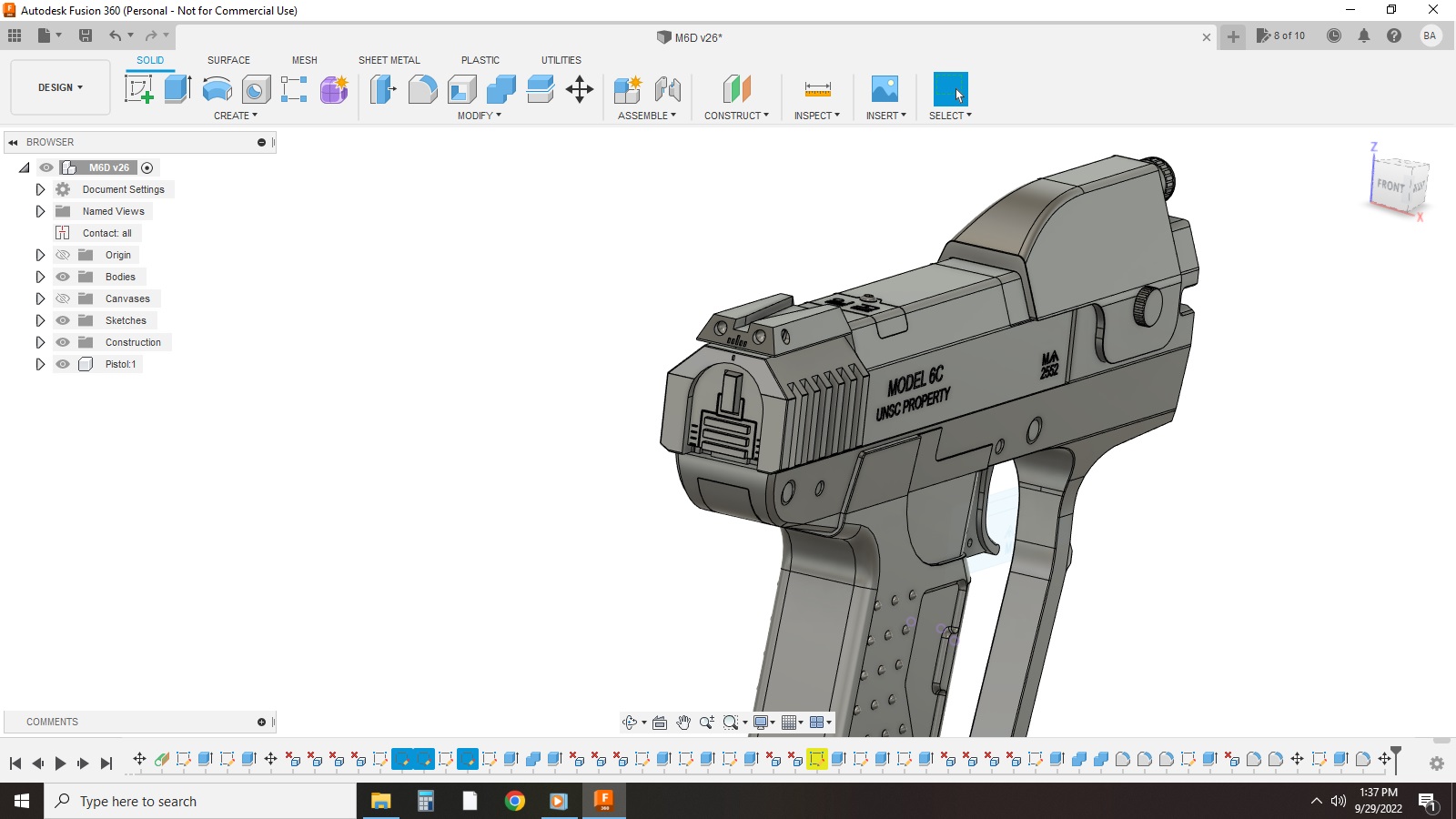The height and width of the screenshot is (819, 1456).
Task: Hide the Construction folder
Action: coord(63,342)
